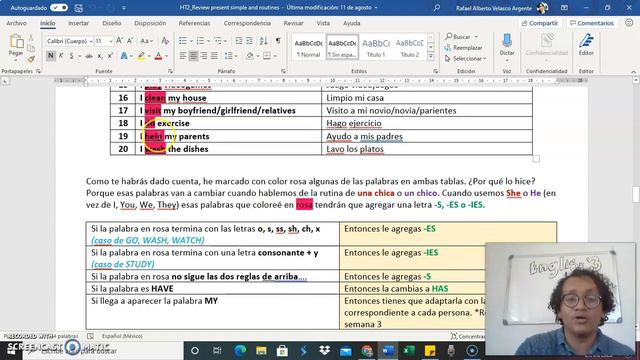The height and width of the screenshot is (360, 640).
Task: Align the paragraph left
Action: [183, 56]
